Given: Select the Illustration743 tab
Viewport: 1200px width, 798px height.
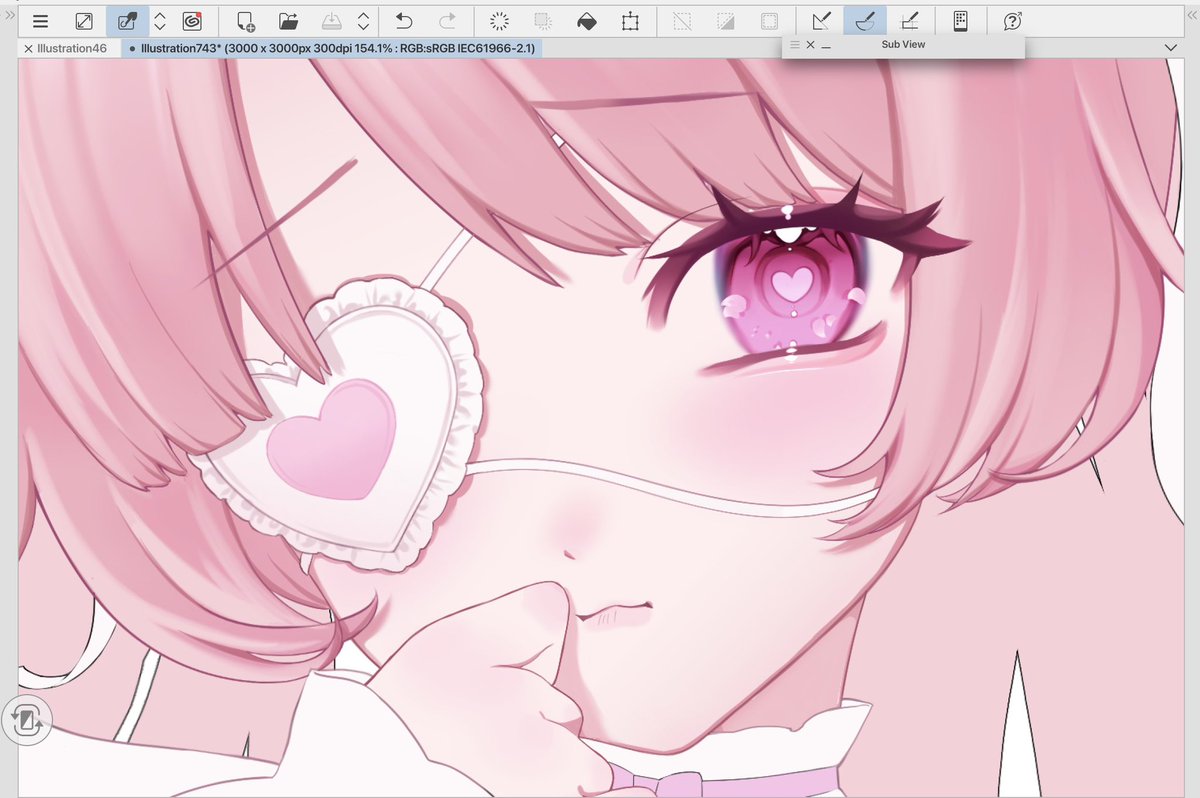Looking at the screenshot, I should pos(330,47).
